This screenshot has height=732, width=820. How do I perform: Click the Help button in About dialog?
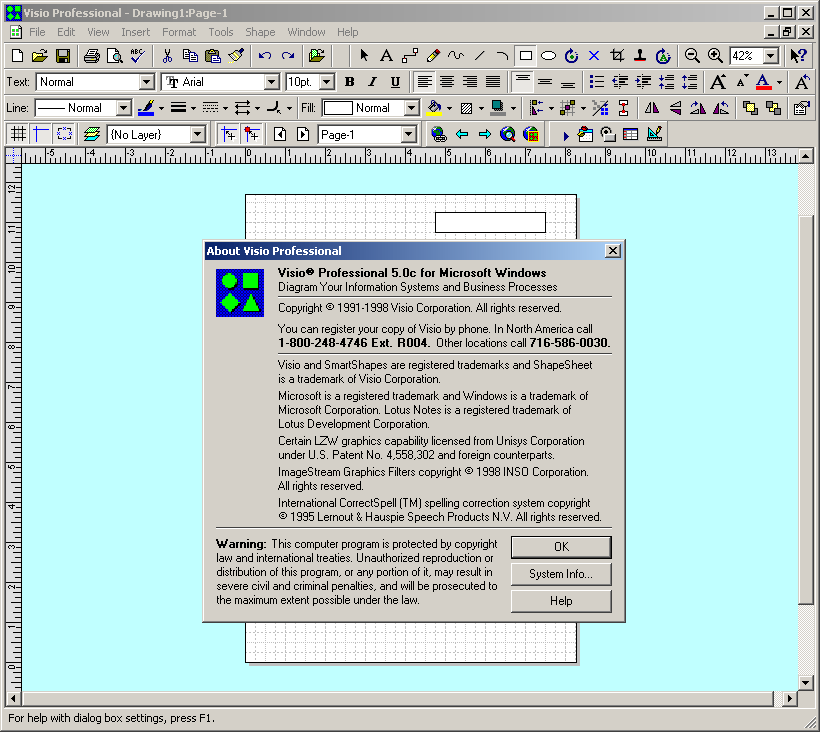[561, 601]
